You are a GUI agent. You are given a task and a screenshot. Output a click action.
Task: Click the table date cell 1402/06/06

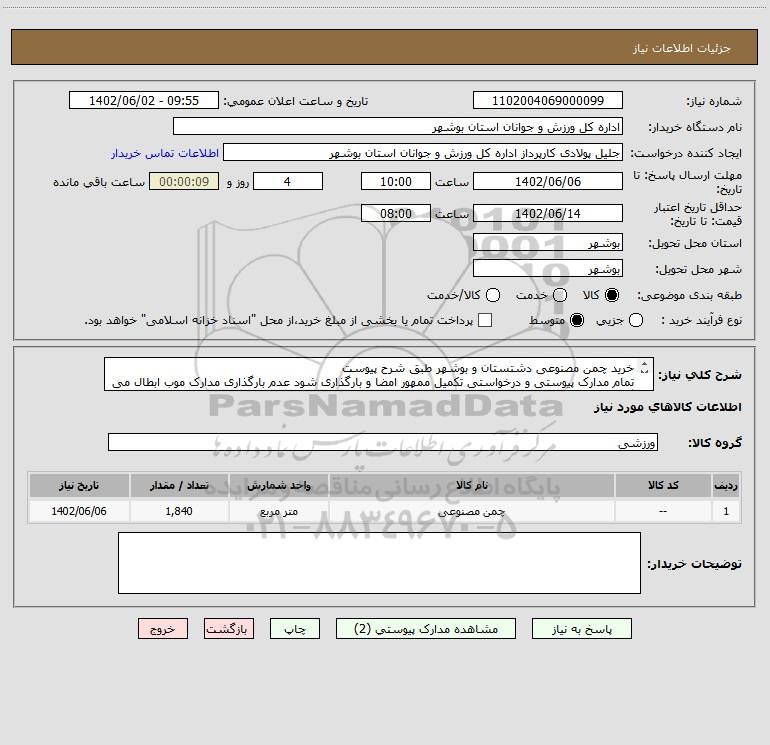[x=79, y=511]
